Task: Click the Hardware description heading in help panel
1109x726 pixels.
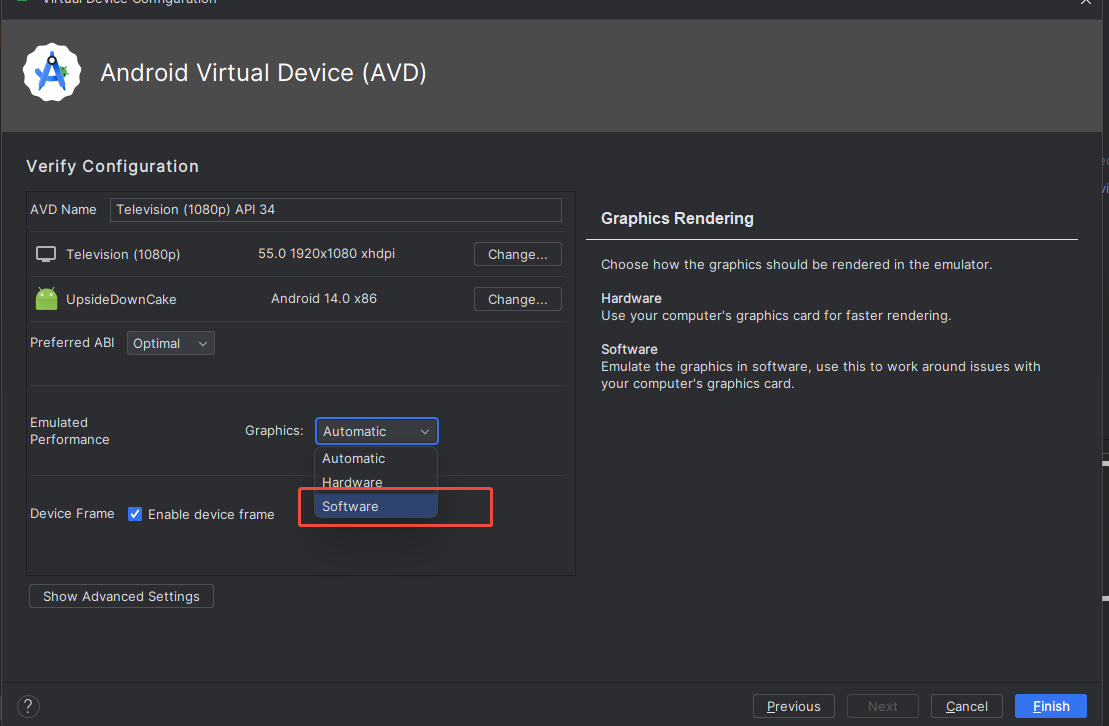Action: [x=631, y=299]
